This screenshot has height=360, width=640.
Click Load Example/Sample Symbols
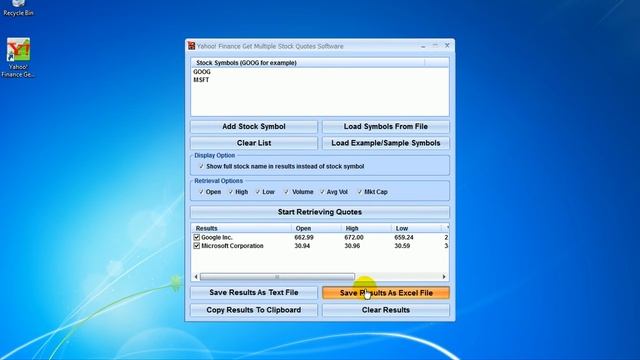[x=386, y=143]
